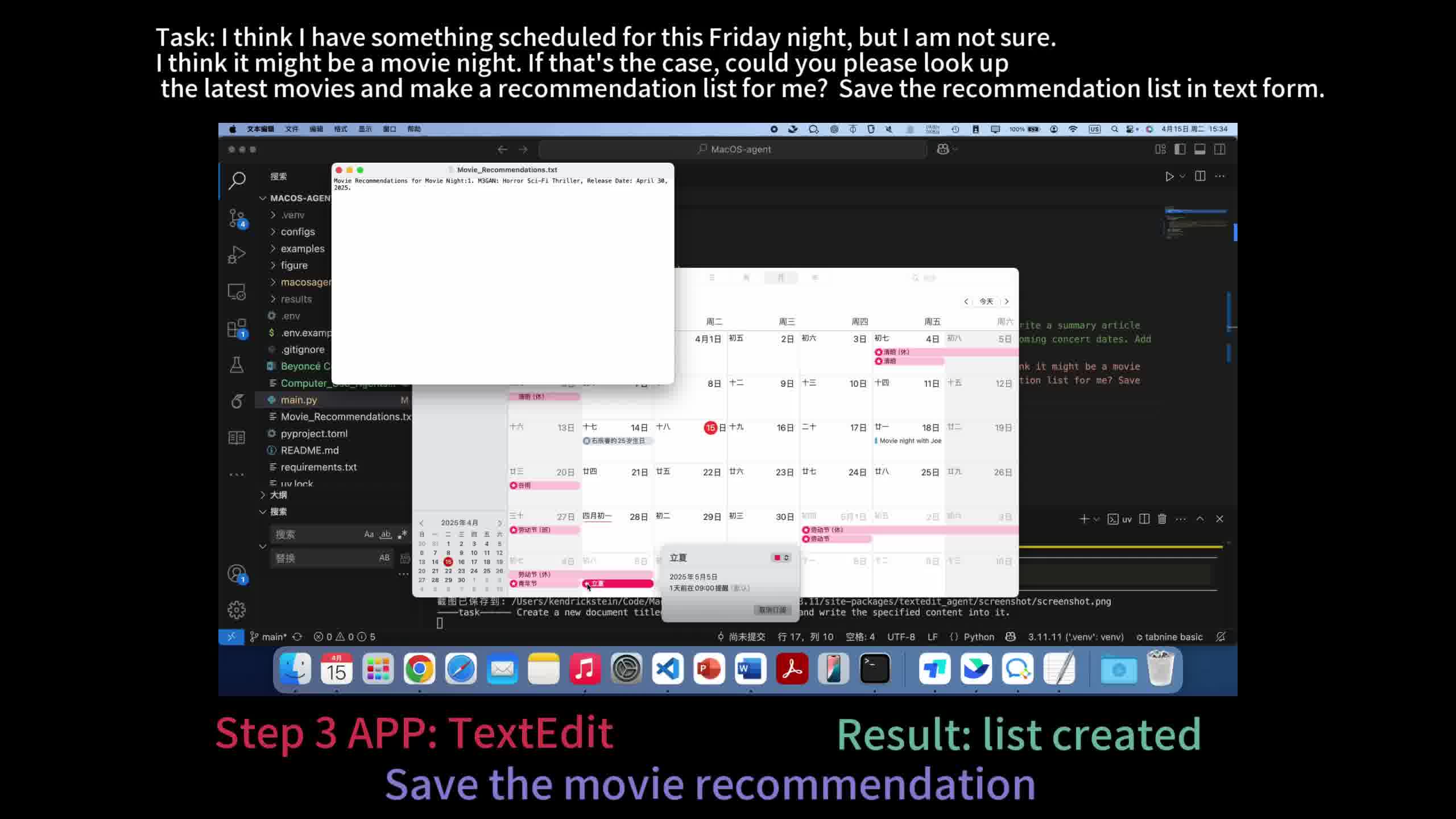Image resolution: width=1456 pixels, height=819 pixels.
Task: Open main.py in the file explorer
Action: (299, 400)
